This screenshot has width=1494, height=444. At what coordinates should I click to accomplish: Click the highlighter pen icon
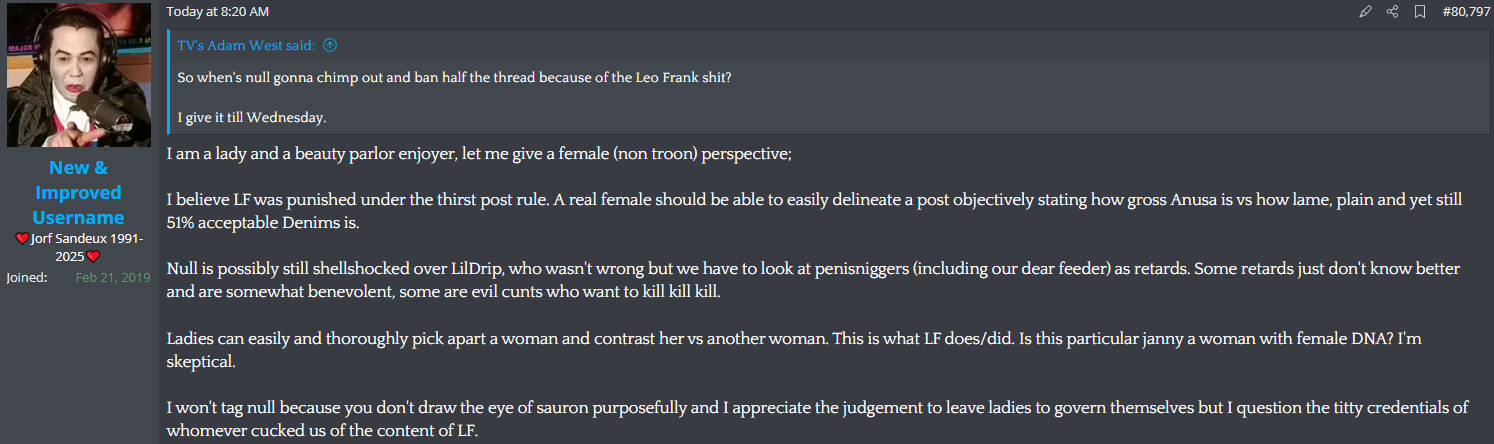1365,12
